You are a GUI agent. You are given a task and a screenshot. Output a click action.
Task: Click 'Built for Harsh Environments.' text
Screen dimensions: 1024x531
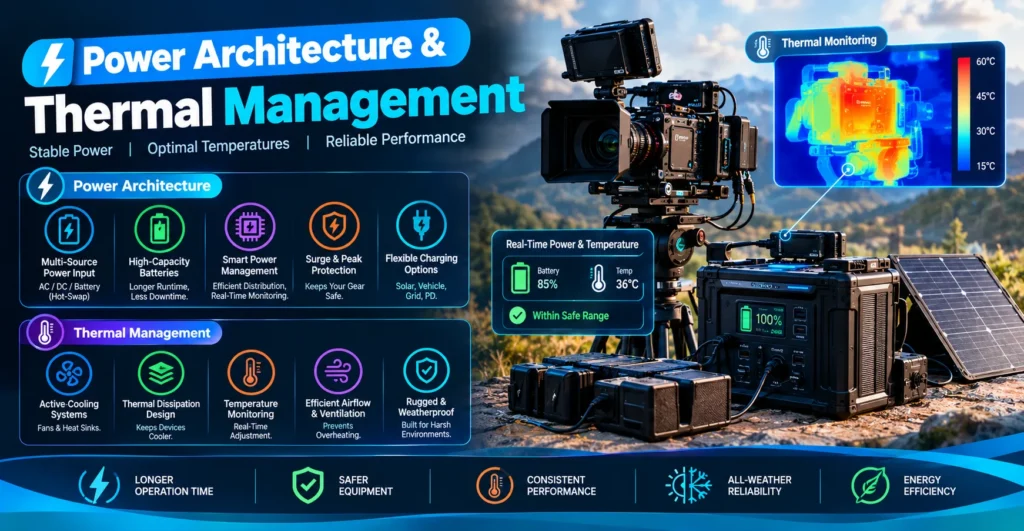(x=426, y=429)
